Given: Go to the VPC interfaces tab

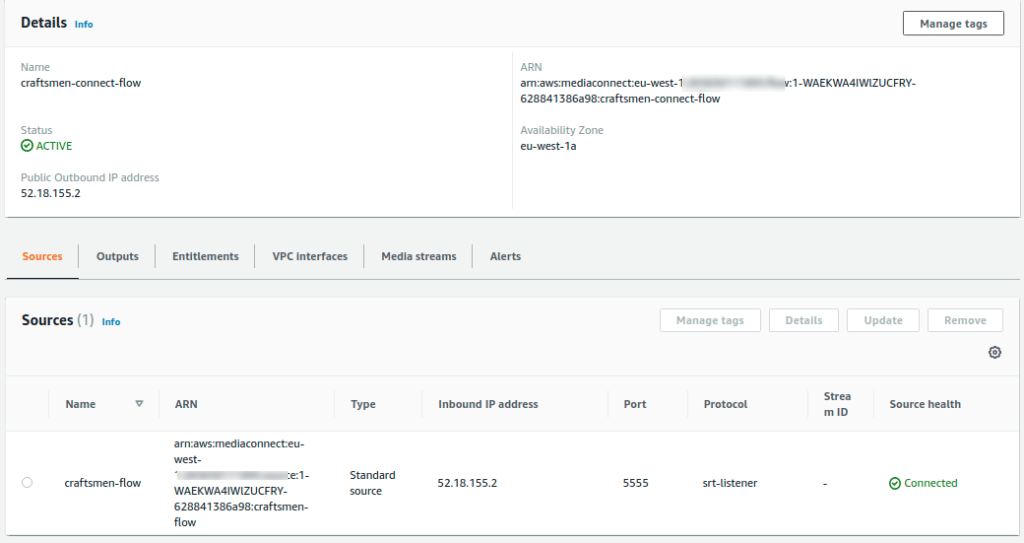Looking at the screenshot, I should [310, 256].
